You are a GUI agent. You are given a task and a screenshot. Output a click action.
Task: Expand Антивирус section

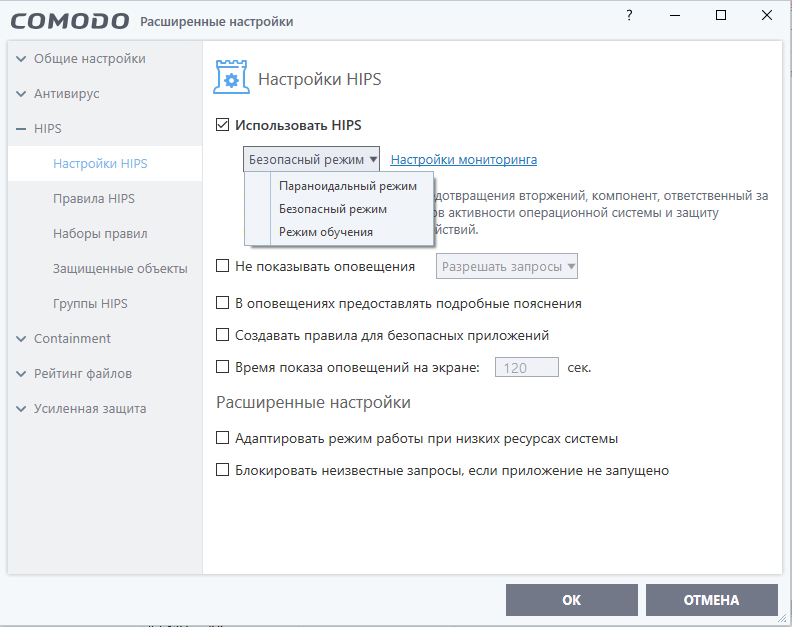pos(21,94)
